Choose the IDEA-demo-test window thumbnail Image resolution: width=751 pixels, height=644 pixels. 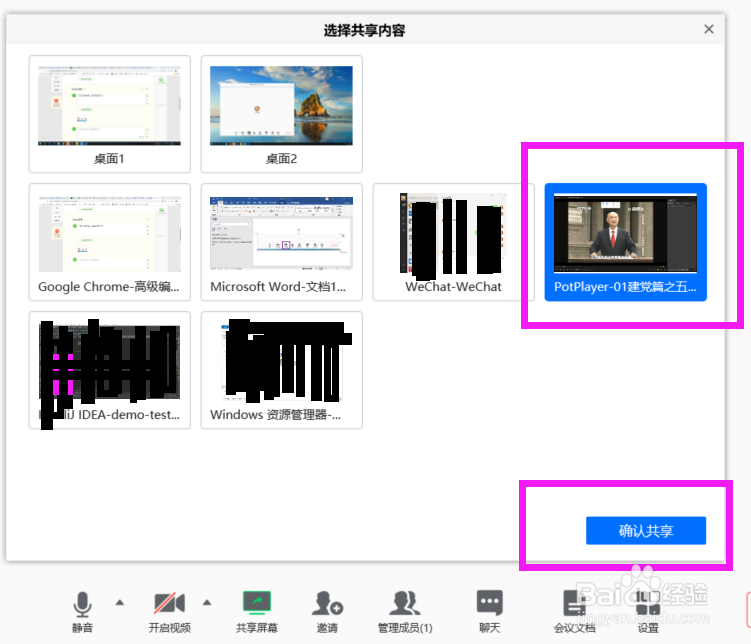click(x=110, y=370)
